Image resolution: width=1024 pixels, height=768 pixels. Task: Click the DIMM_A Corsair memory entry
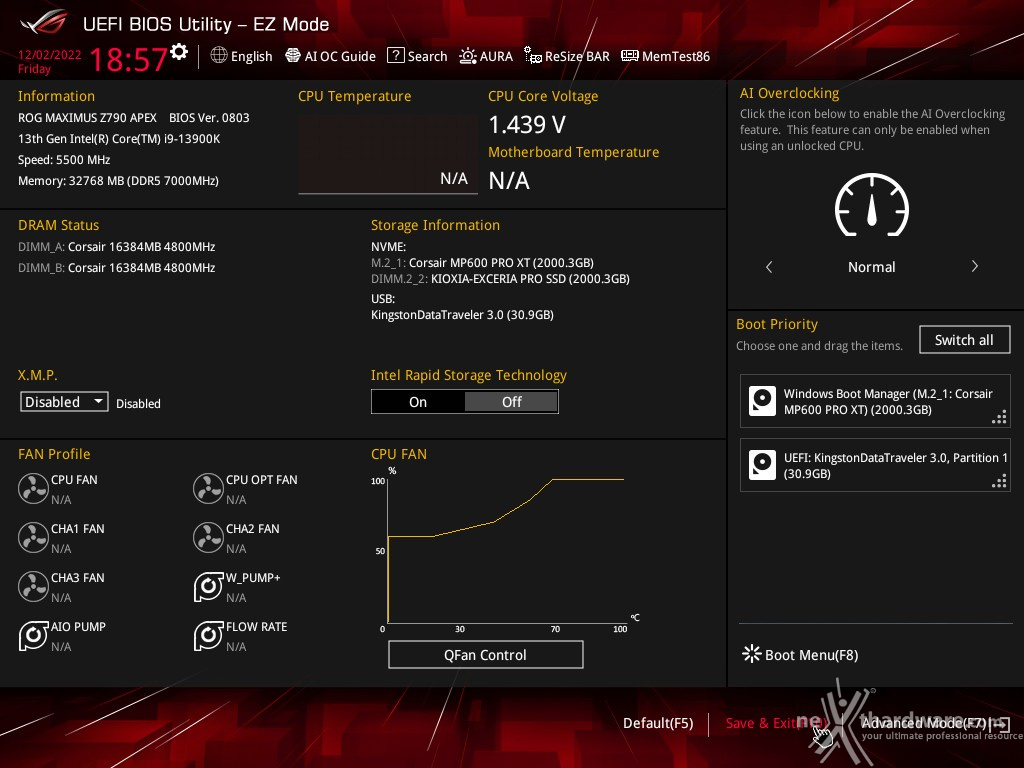click(x=116, y=247)
